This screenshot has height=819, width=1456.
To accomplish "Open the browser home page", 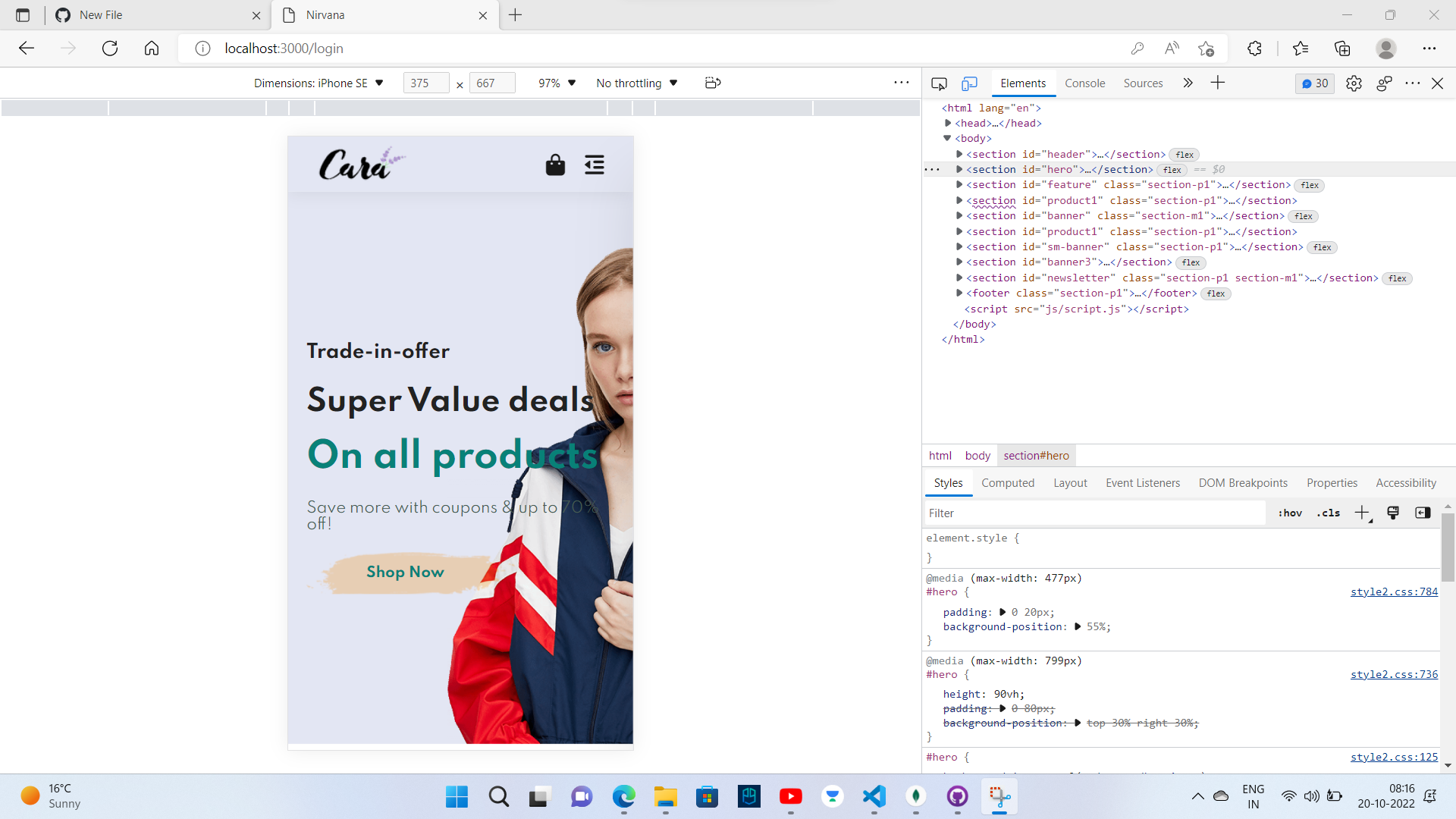I will 152,49.
